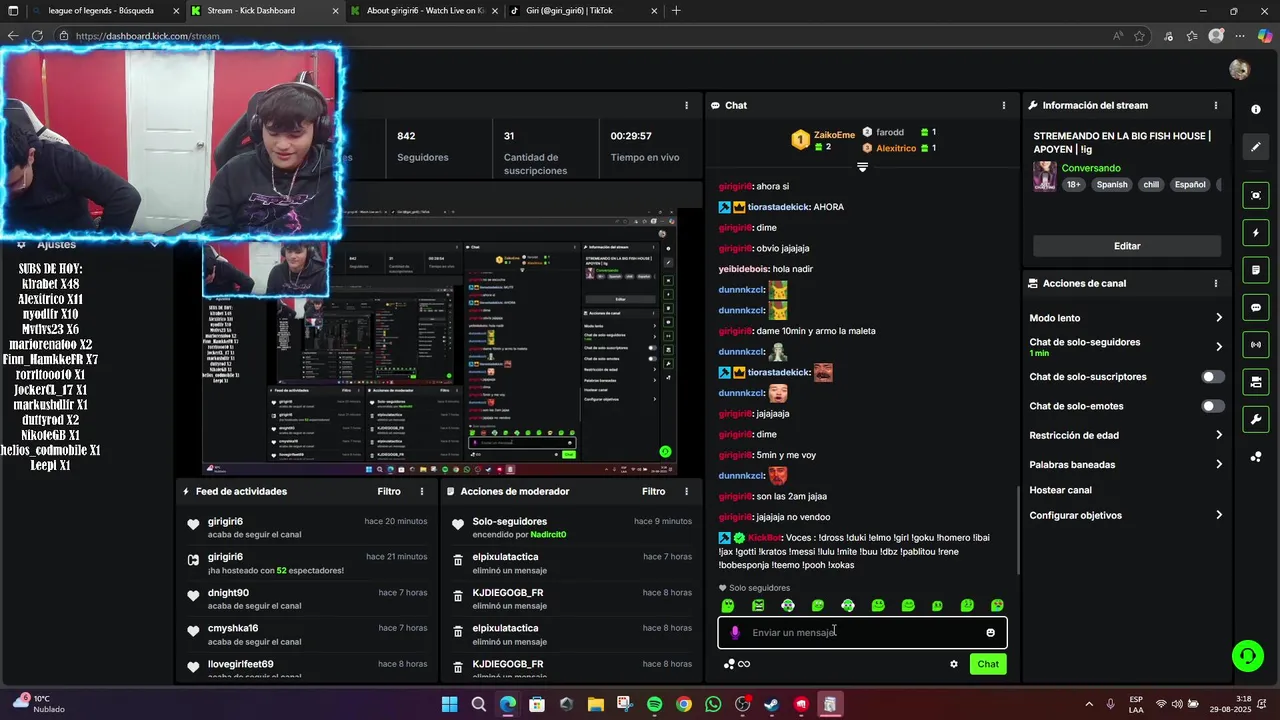Click the chill tag chip
The width and height of the screenshot is (1280, 720).
[x=1151, y=184]
